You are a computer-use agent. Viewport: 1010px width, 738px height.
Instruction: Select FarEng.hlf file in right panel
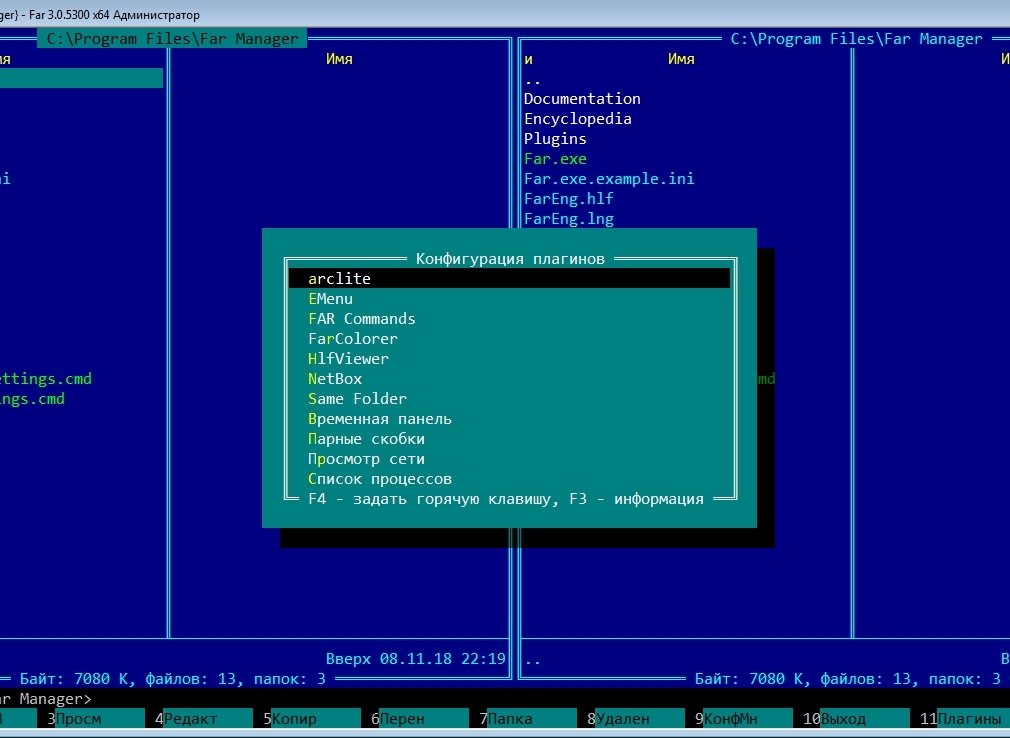[569, 198]
